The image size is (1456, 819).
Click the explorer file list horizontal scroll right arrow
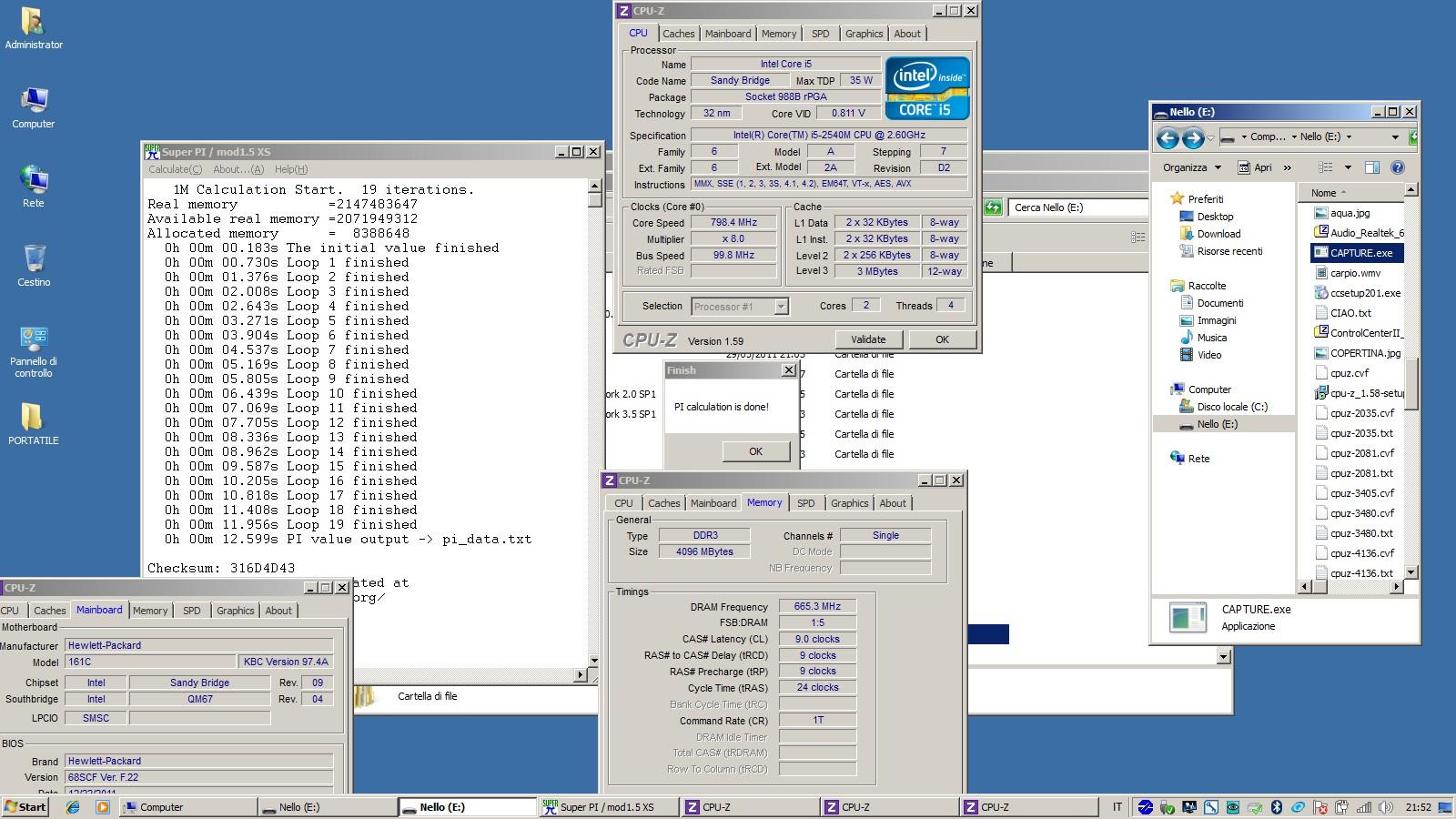[x=1397, y=587]
